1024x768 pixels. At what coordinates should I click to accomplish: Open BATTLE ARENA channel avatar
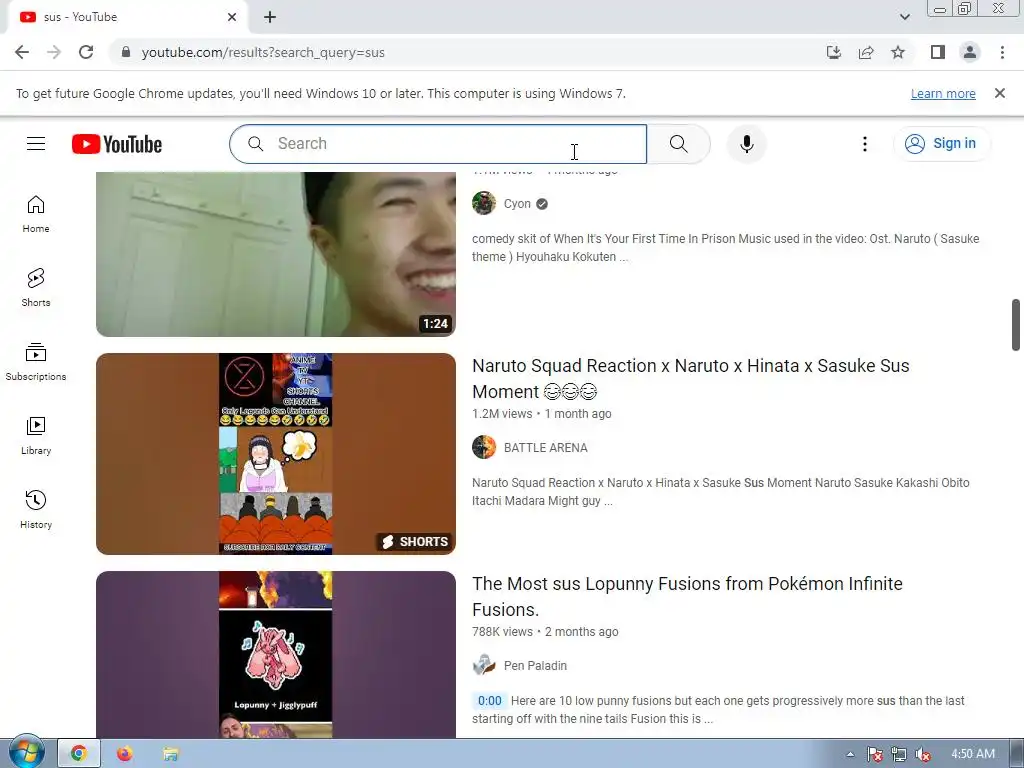pyautogui.click(x=484, y=447)
